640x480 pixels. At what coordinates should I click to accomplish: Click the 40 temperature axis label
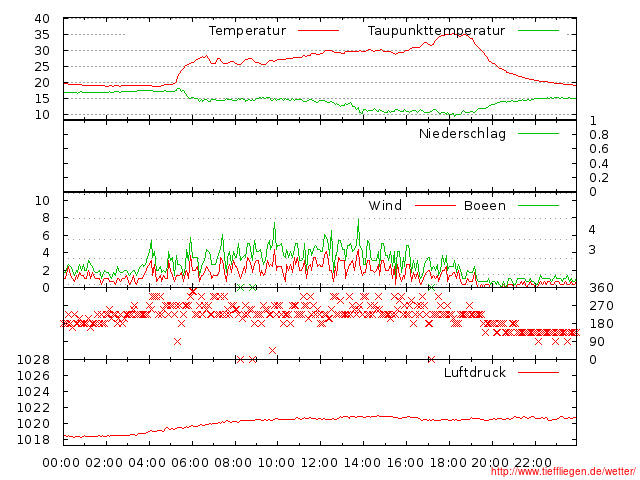42,18
